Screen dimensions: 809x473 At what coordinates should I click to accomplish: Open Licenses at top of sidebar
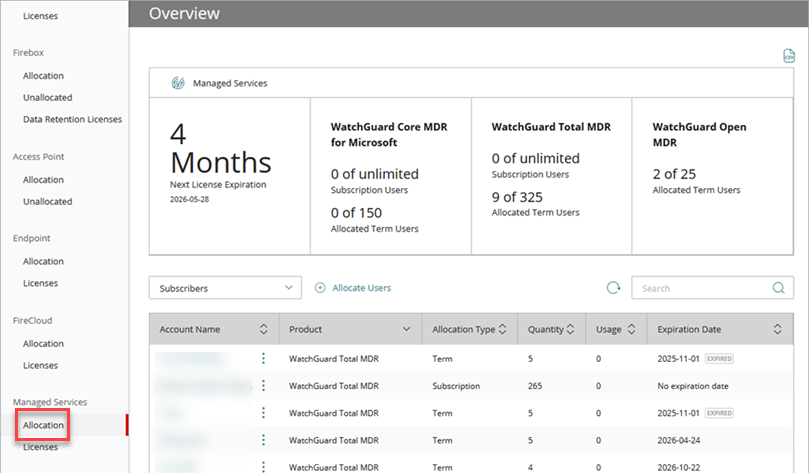pyautogui.click(x=40, y=16)
